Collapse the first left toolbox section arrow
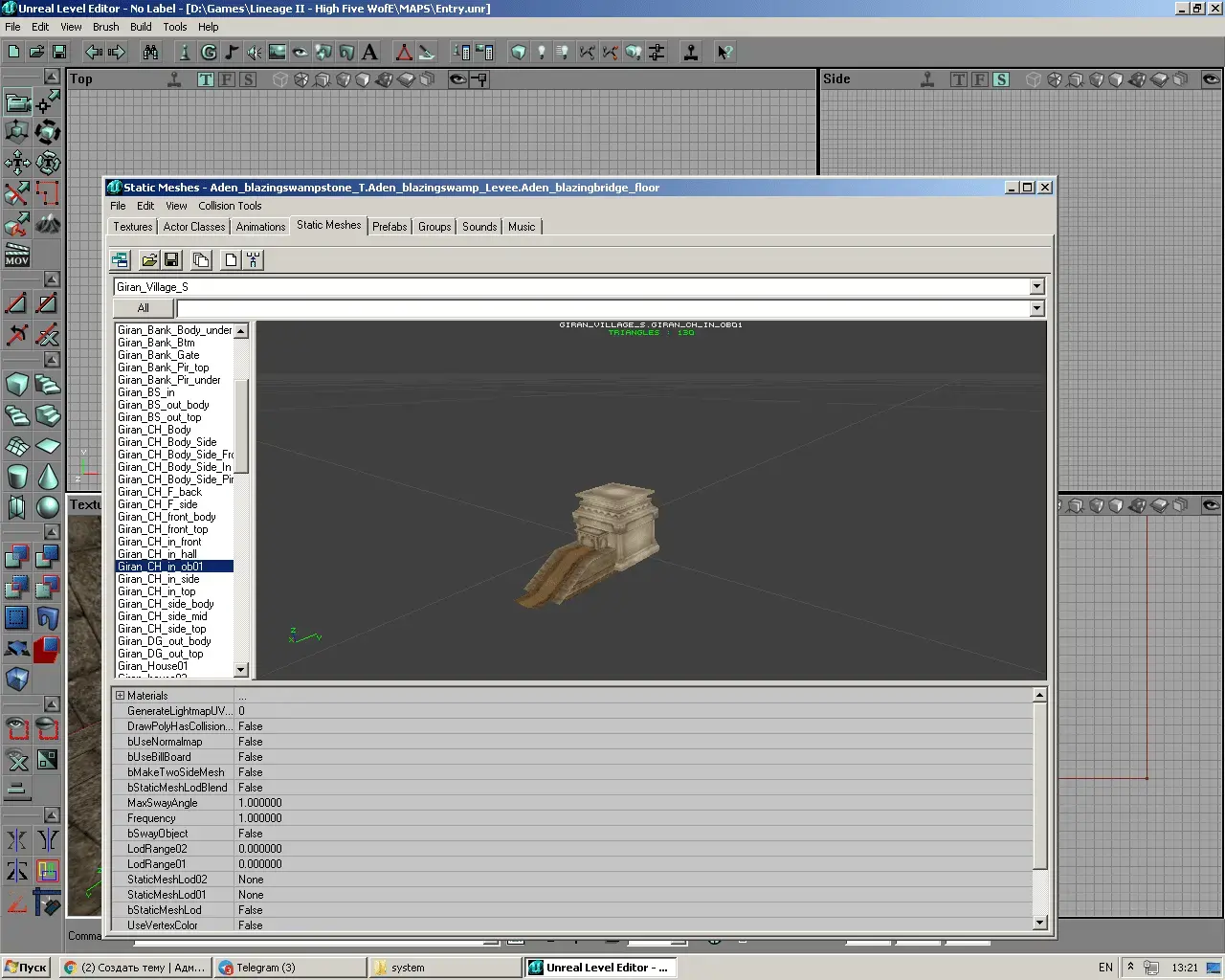The image size is (1225, 980). point(52,77)
